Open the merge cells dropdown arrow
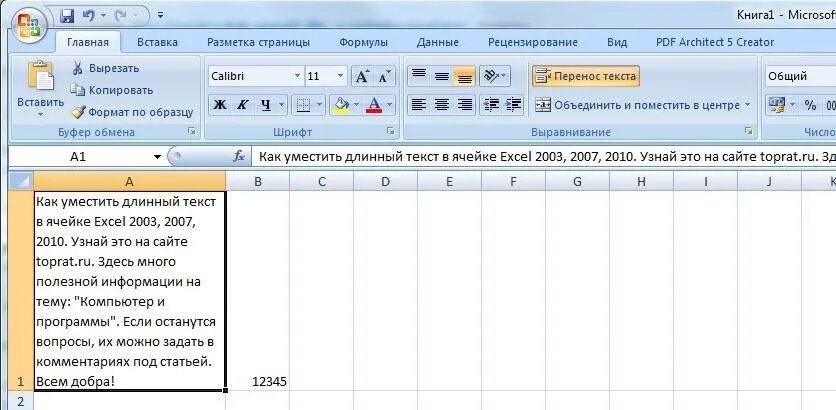This screenshot has width=836, height=410. click(x=747, y=105)
